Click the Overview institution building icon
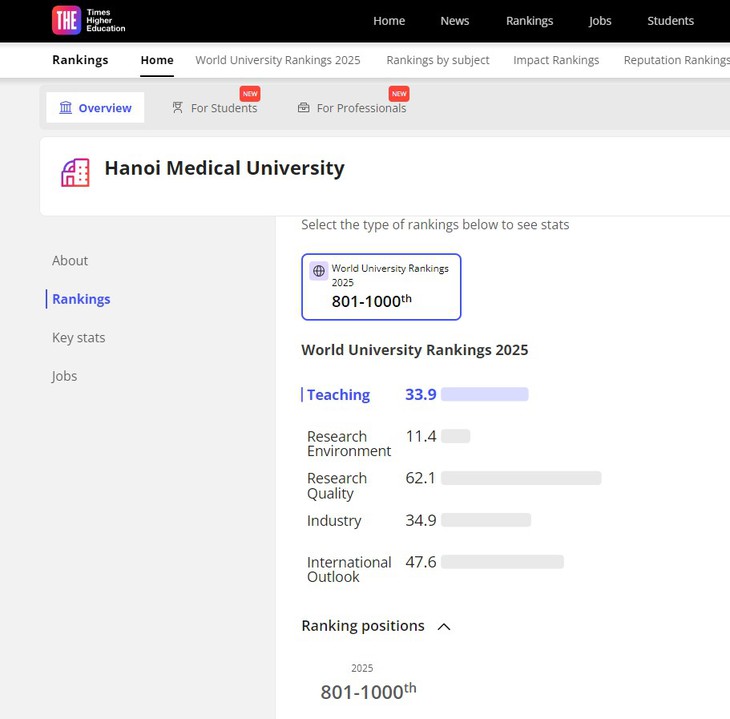Image resolution: width=730 pixels, height=719 pixels. [x=66, y=108]
